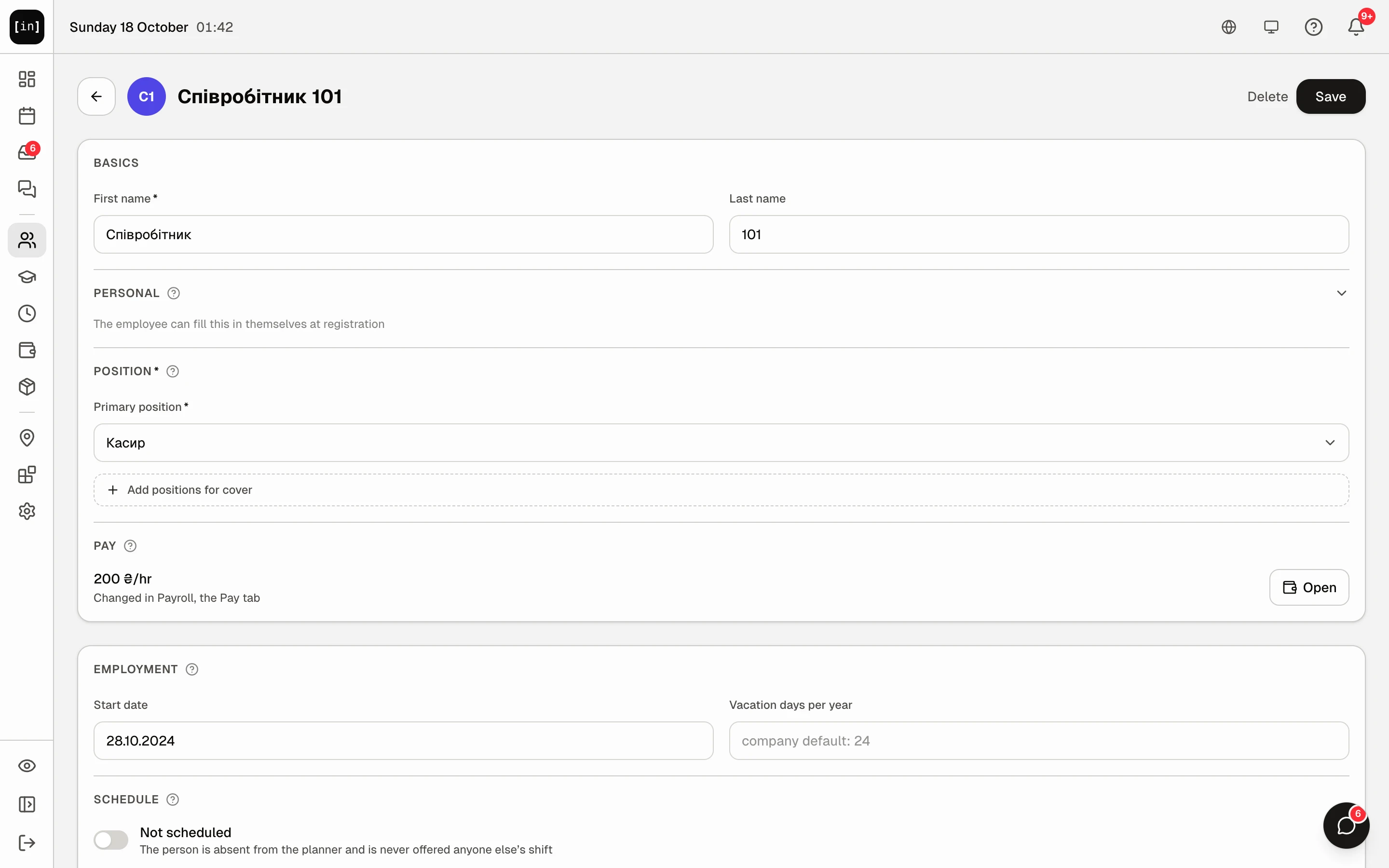This screenshot has width=1389, height=868.
Task: Open the calendar planner icon in sidebar
Action: (x=27, y=116)
